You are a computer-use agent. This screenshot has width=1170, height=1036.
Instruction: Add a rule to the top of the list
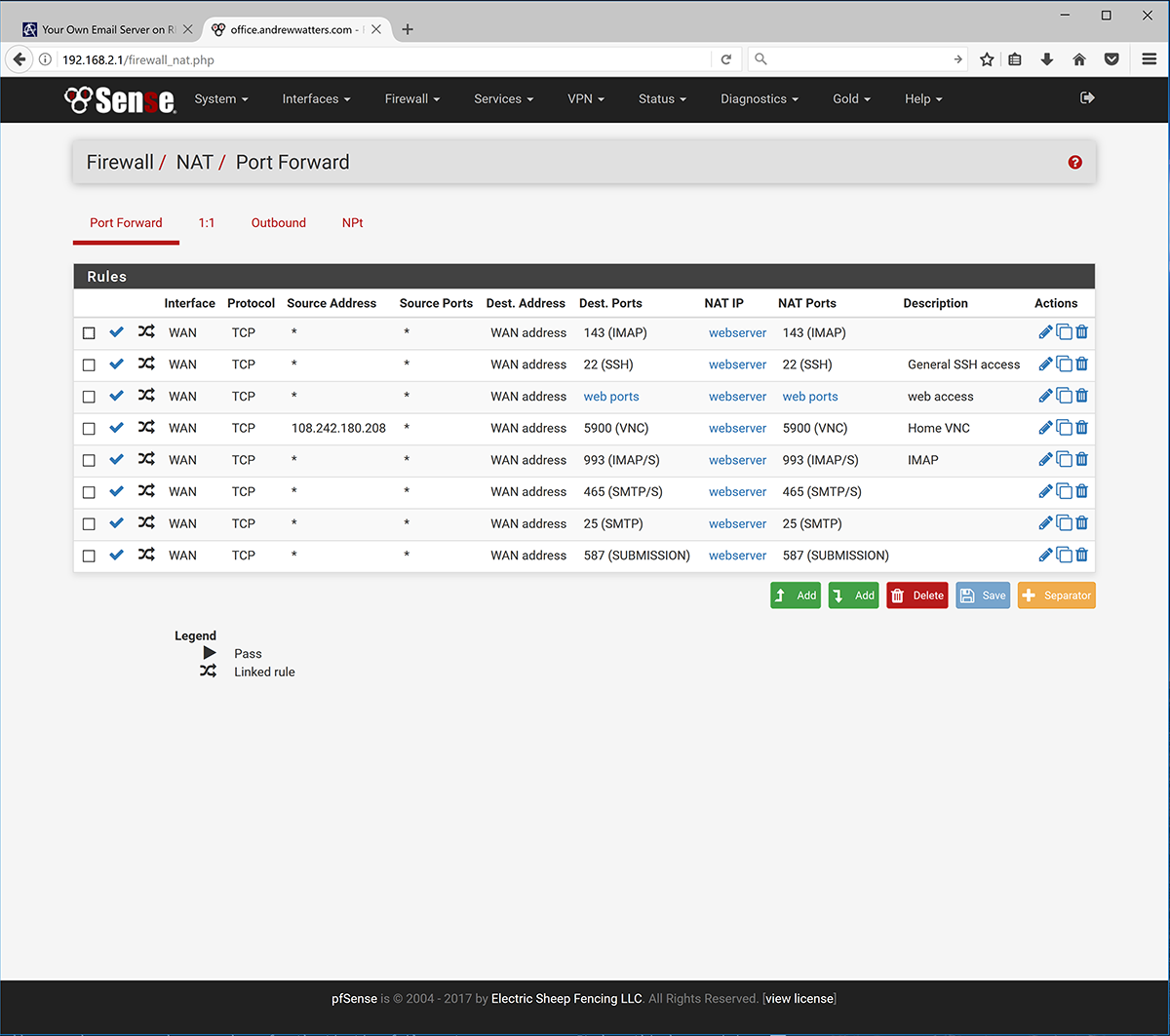coord(796,595)
